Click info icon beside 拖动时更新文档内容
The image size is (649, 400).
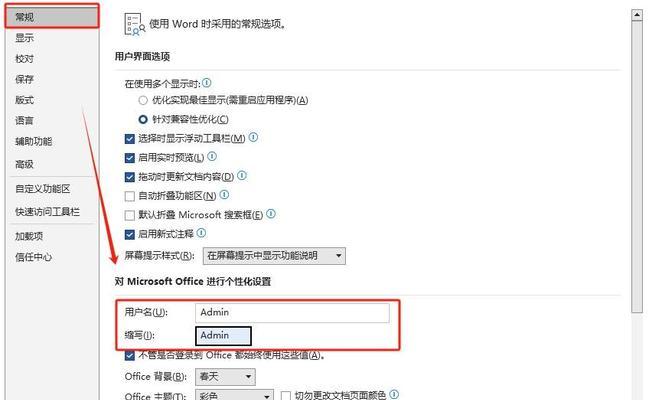click(242, 176)
